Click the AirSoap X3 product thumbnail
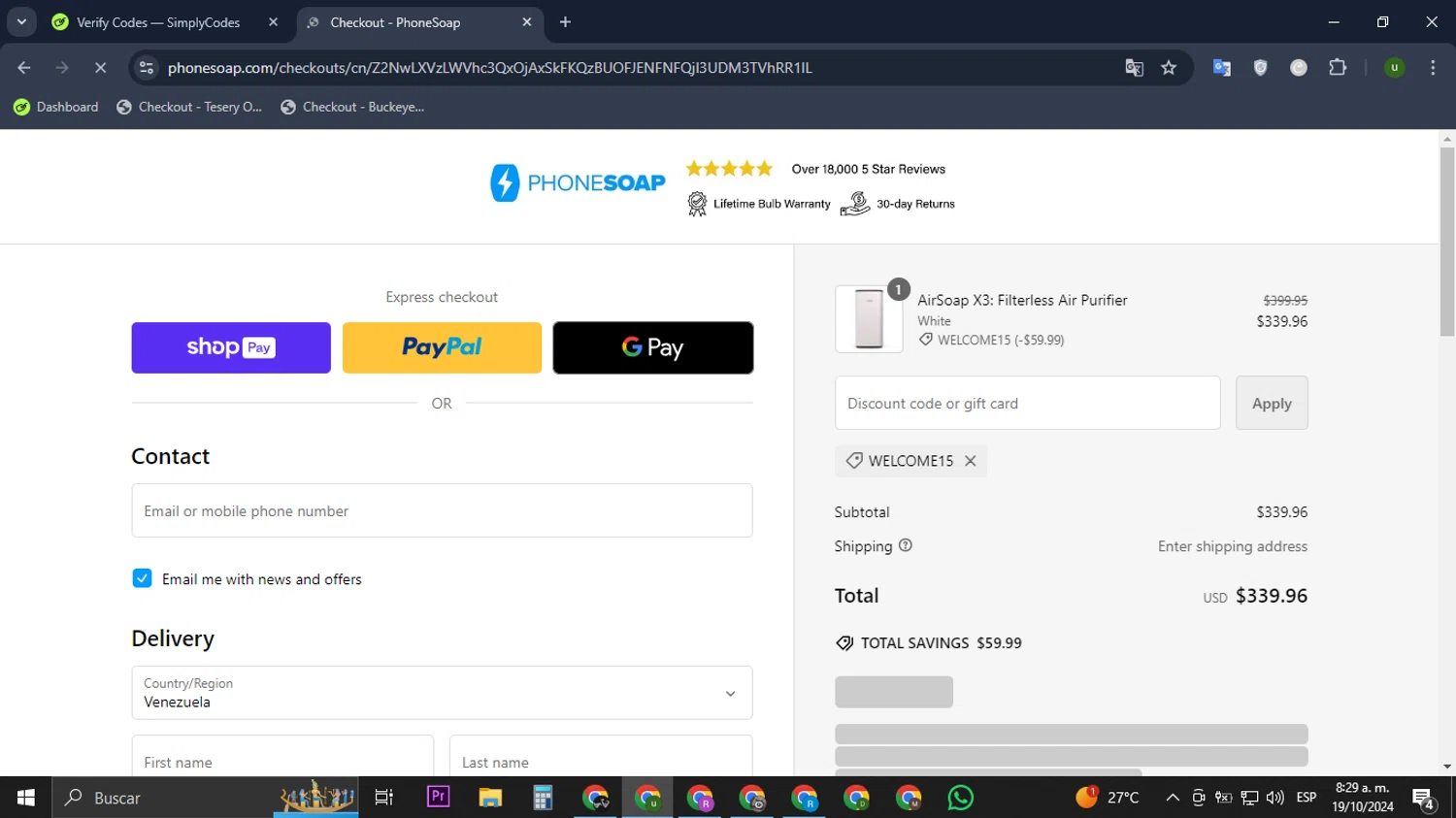Viewport: 1456px width, 818px height. 869,319
